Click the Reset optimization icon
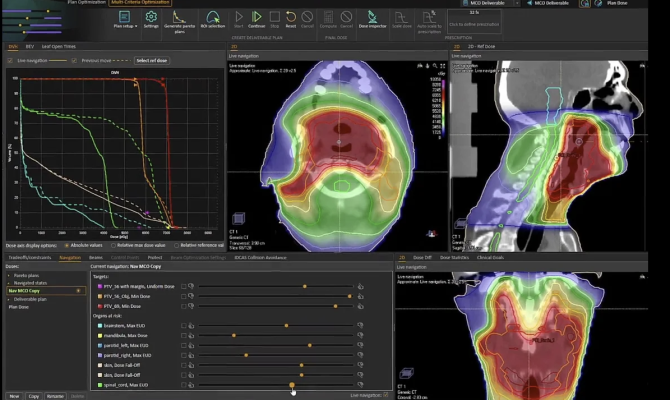The image size is (670, 400). click(291, 18)
